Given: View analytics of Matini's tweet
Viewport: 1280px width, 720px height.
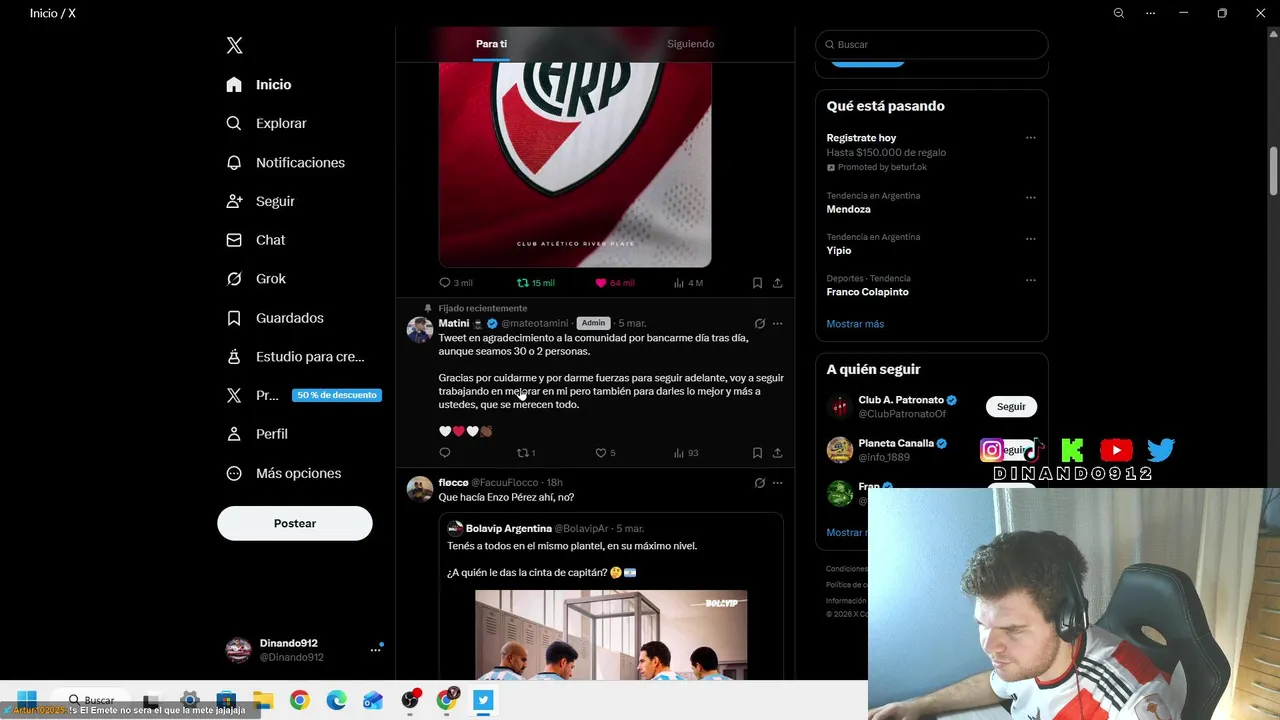Looking at the screenshot, I should tap(686, 453).
